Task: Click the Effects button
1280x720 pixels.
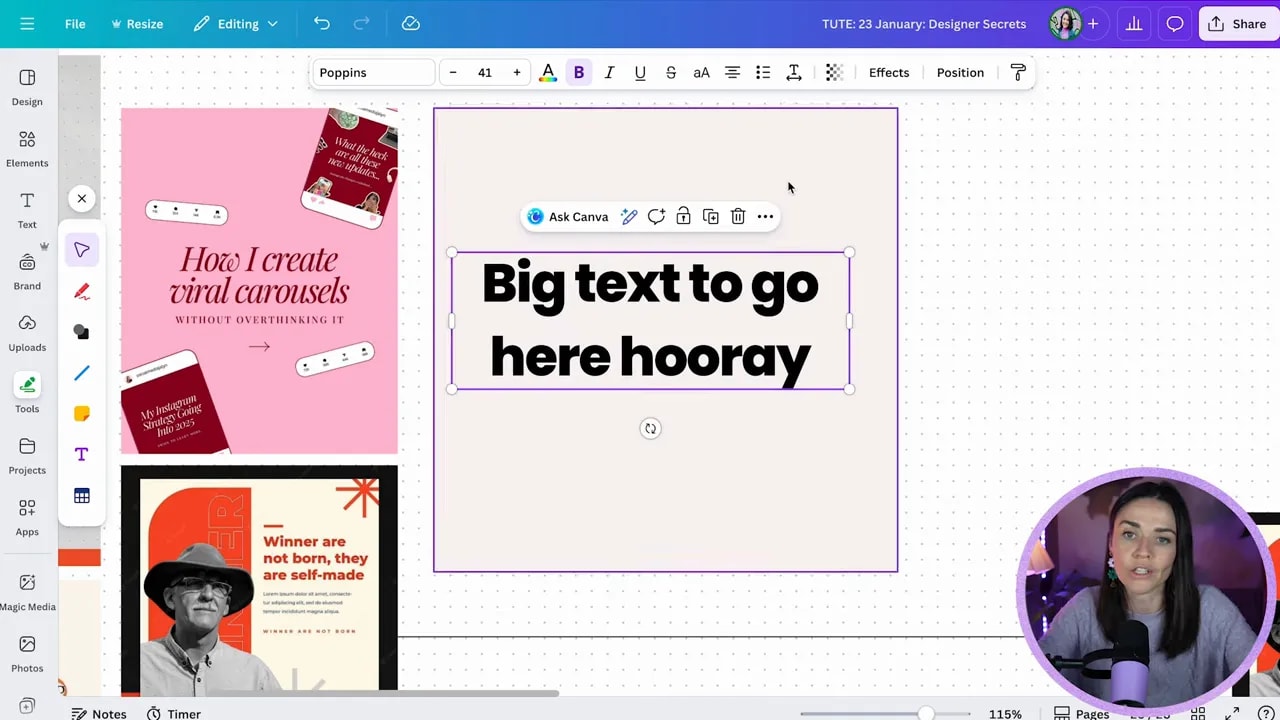Action: (888, 72)
